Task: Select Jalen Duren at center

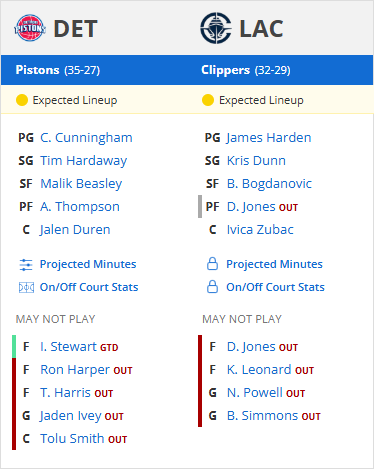Action: 75,230
